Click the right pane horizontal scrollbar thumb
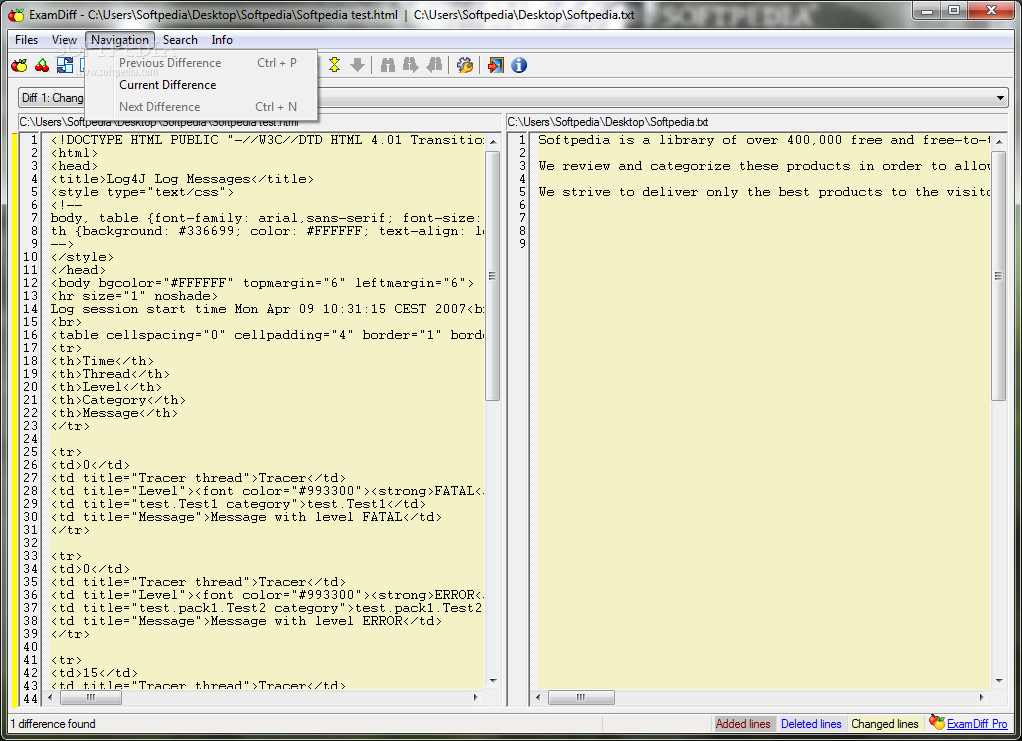Image resolution: width=1022 pixels, height=741 pixels. click(581, 697)
